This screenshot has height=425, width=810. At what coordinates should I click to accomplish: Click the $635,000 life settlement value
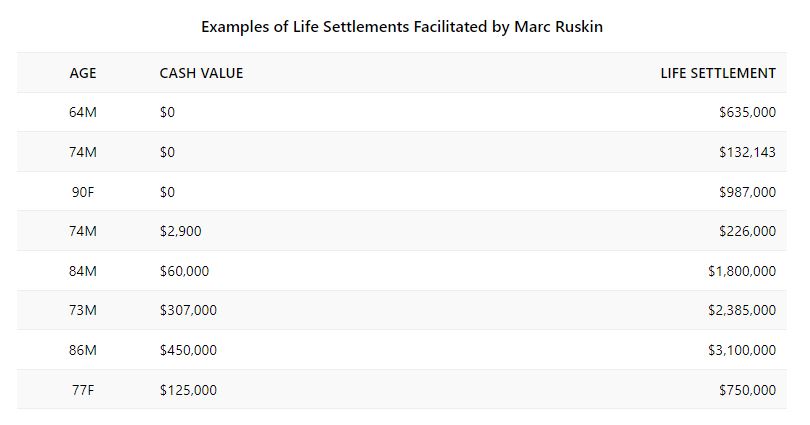coord(746,113)
